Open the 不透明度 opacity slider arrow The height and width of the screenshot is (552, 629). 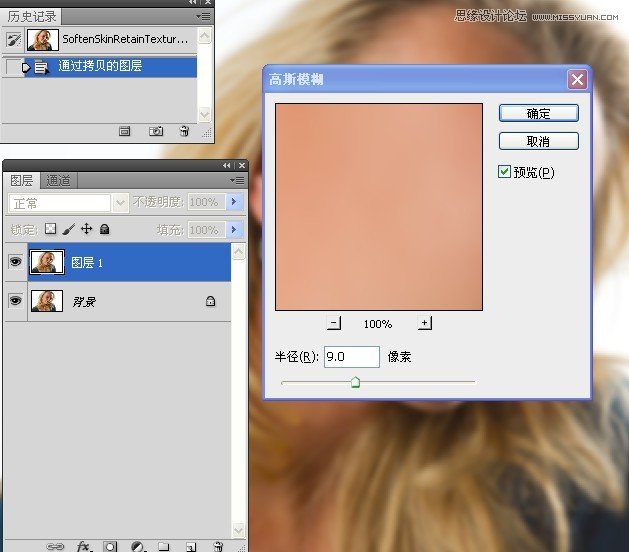[234, 201]
